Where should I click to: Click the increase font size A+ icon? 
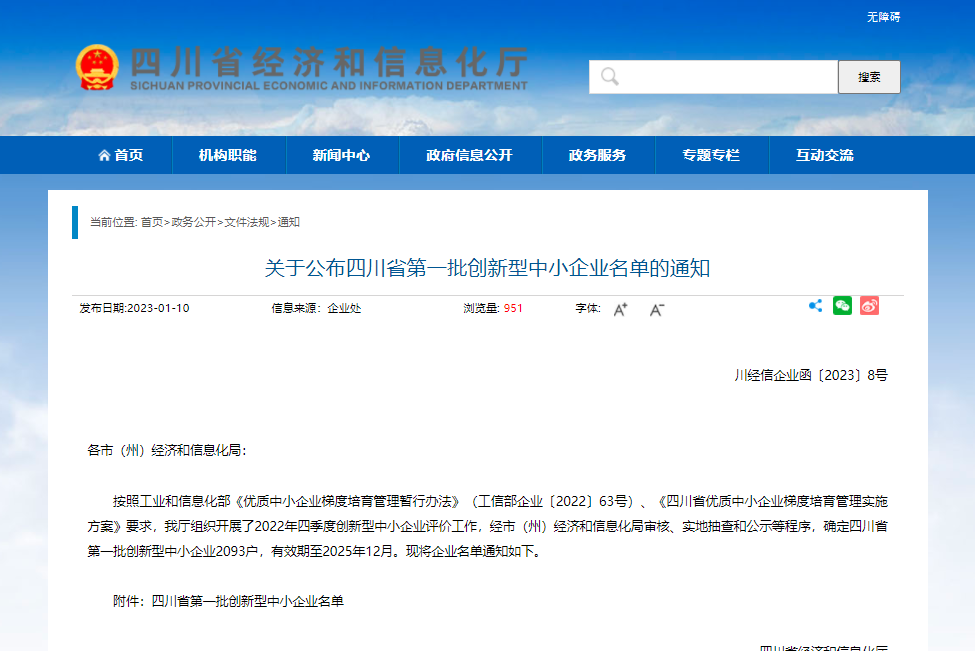pyautogui.click(x=620, y=309)
